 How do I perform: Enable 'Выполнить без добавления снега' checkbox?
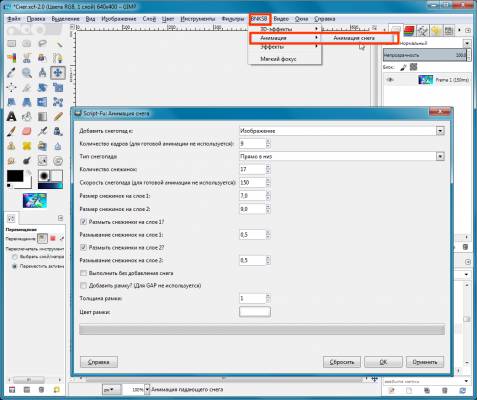(83, 273)
